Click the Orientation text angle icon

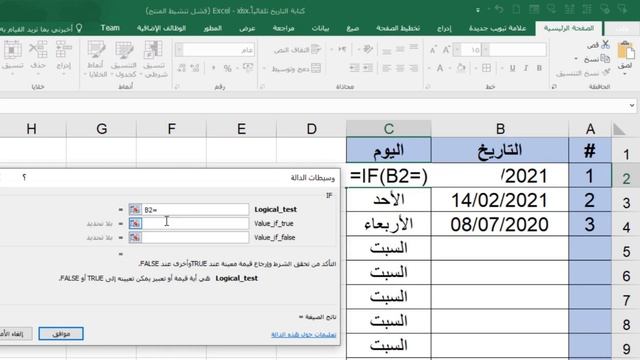tap(367, 49)
